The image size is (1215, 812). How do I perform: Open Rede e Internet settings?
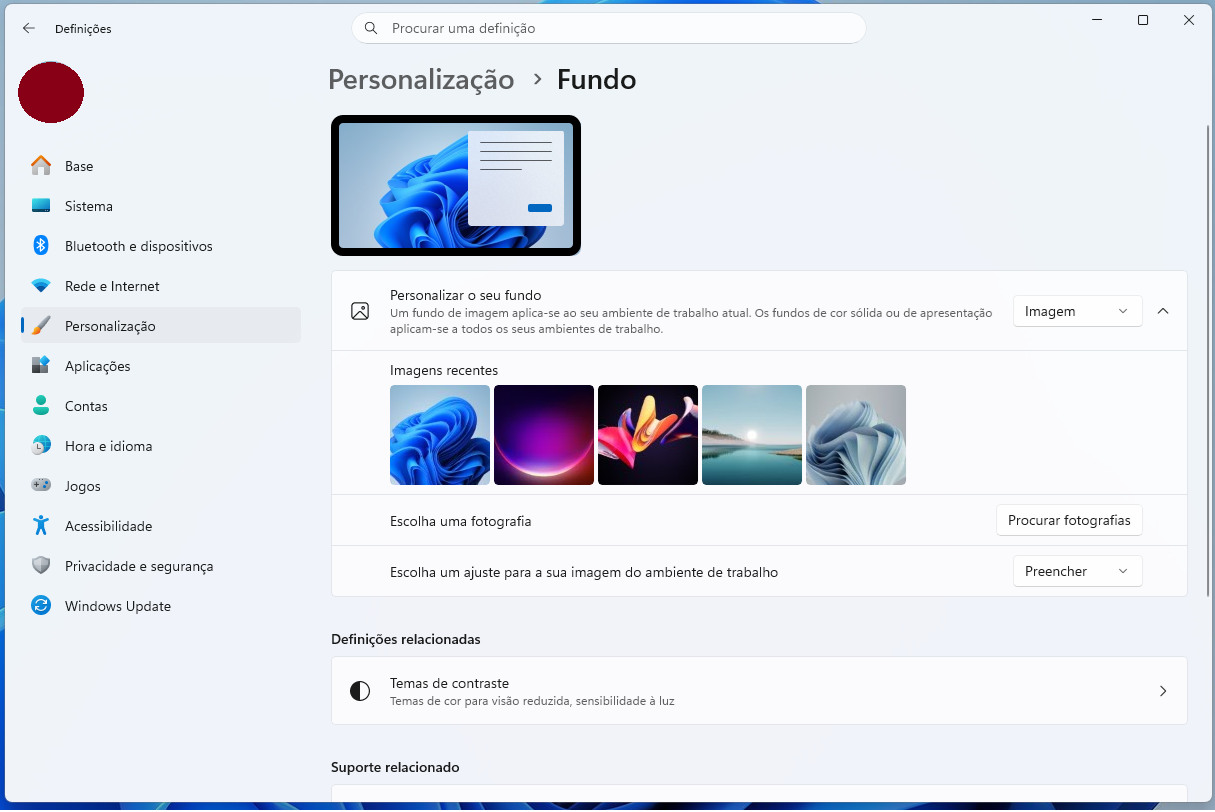coord(161,286)
